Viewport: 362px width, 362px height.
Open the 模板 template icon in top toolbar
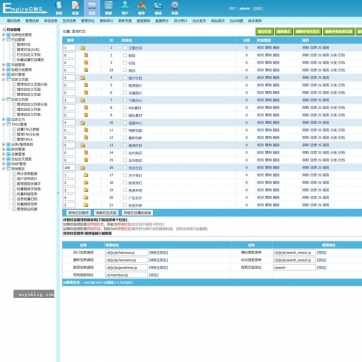point(108,8)
